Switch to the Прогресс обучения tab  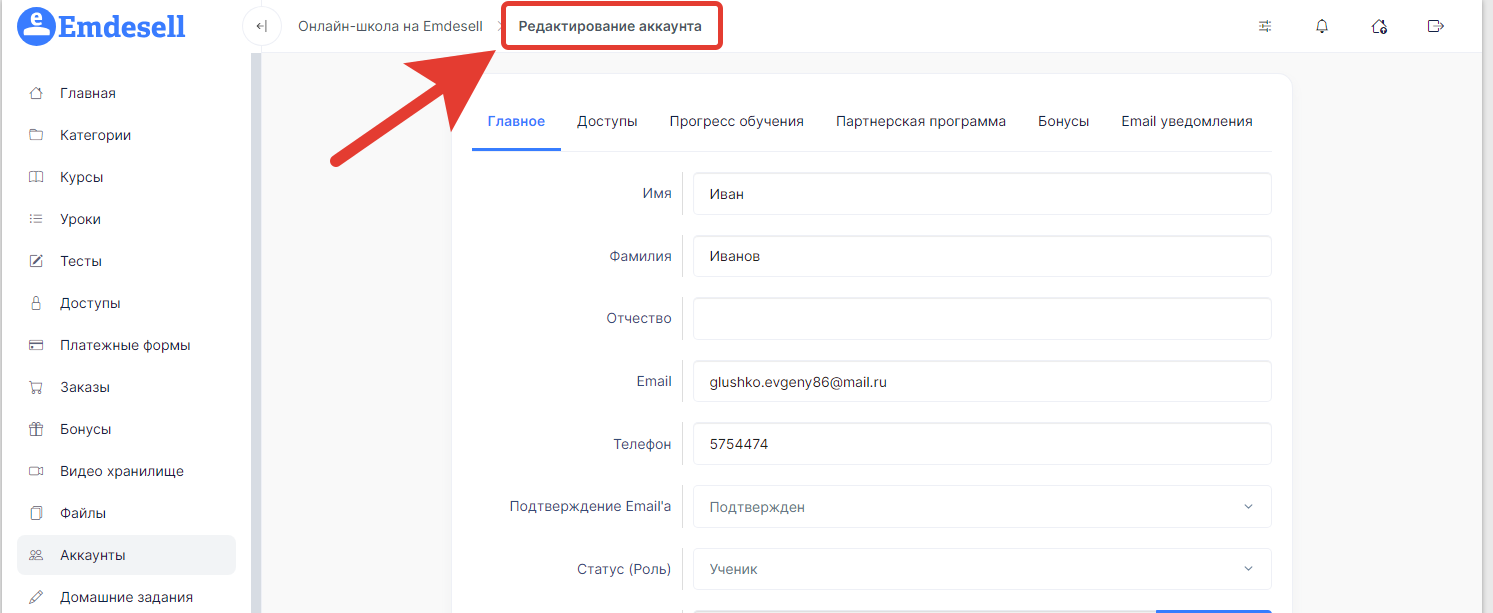736,121
